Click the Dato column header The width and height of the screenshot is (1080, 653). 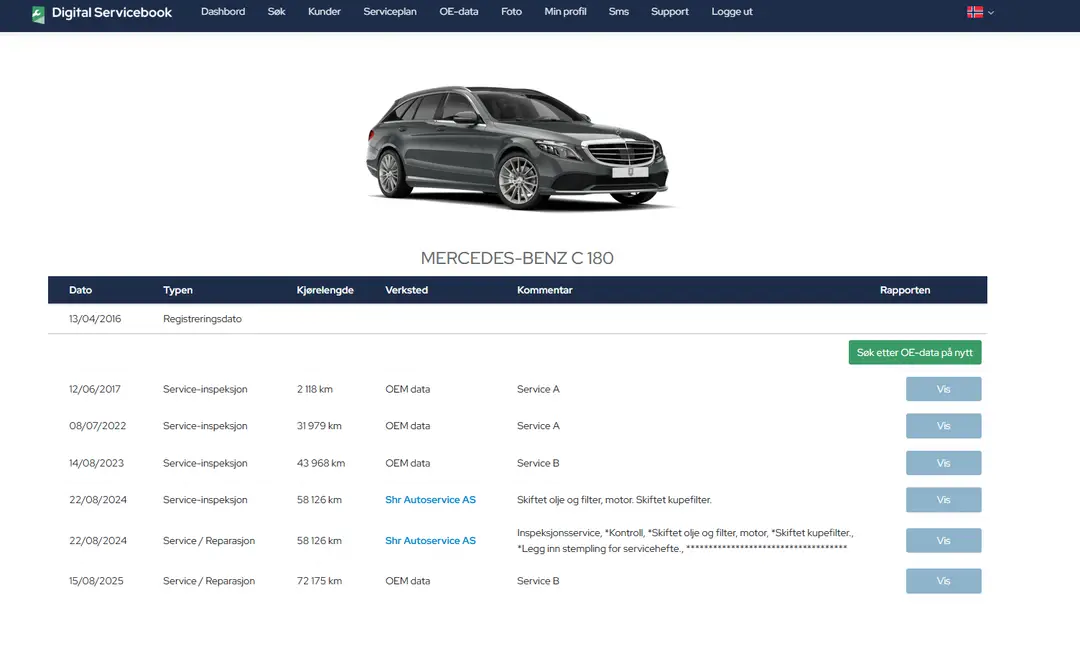click(x=81, y=290)
